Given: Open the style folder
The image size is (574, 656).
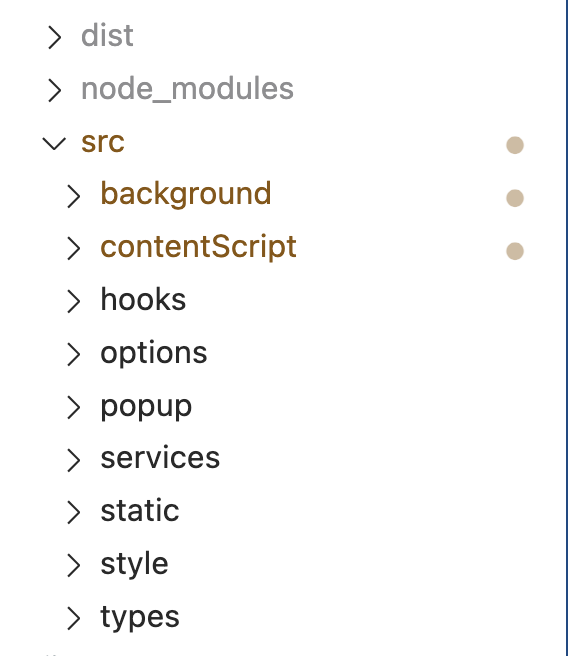Looking at the screenshot, I should [x=134, y=564].
